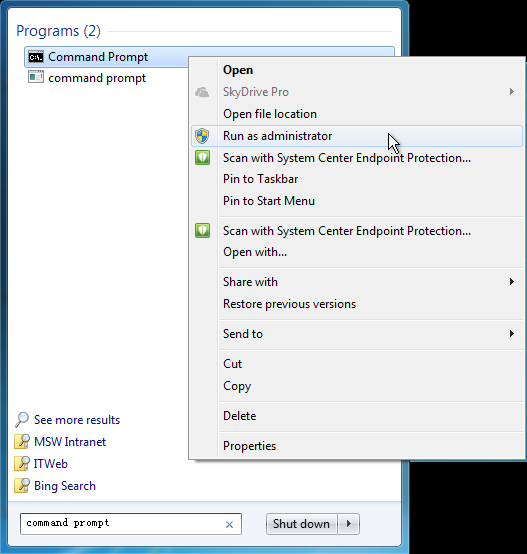Clear search text with the X button
The height and width of the screenshot is (554, 527).
(x=229, y=525)
